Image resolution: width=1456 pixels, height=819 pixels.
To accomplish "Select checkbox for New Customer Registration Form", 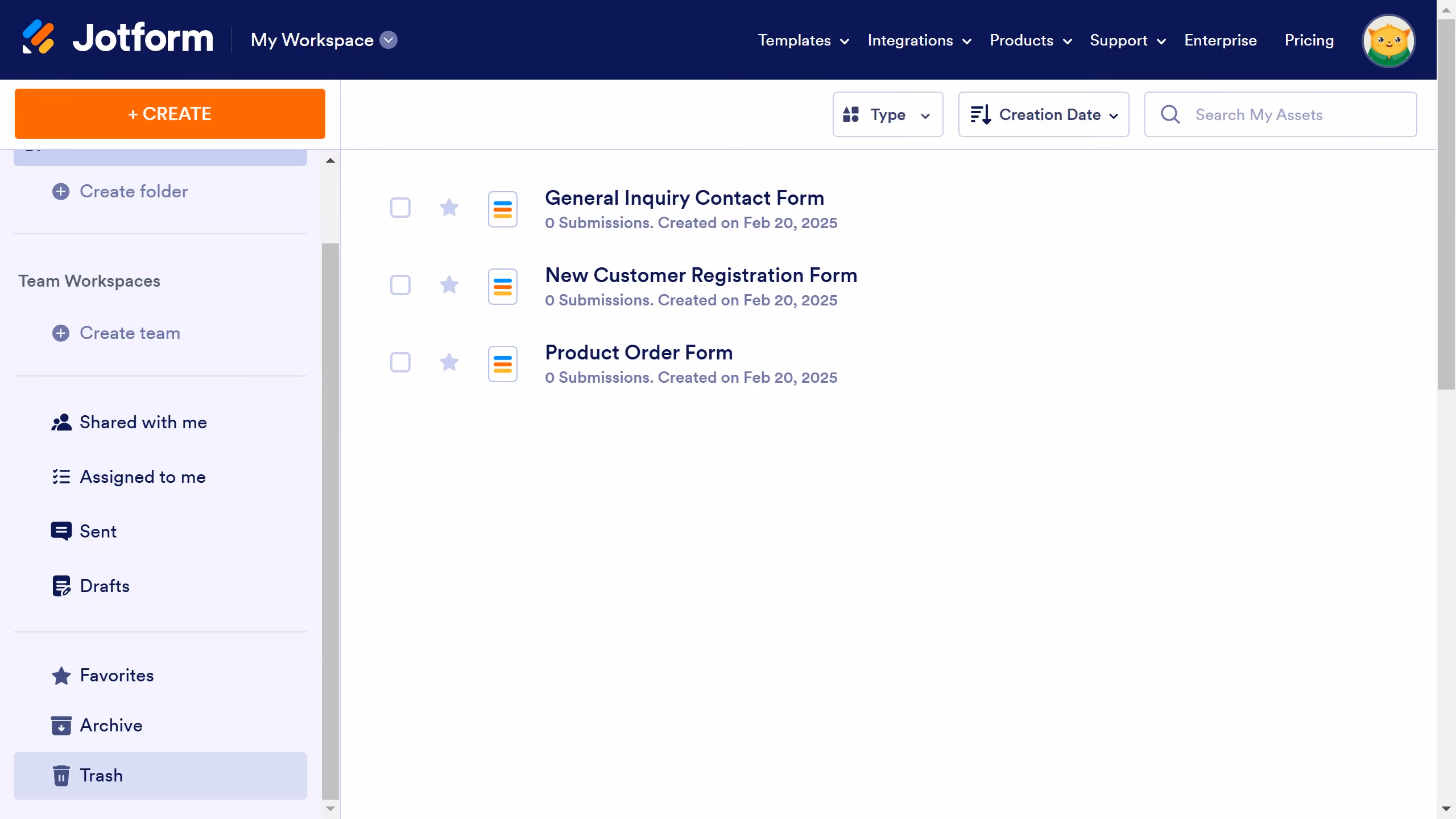I will (400, 285).
